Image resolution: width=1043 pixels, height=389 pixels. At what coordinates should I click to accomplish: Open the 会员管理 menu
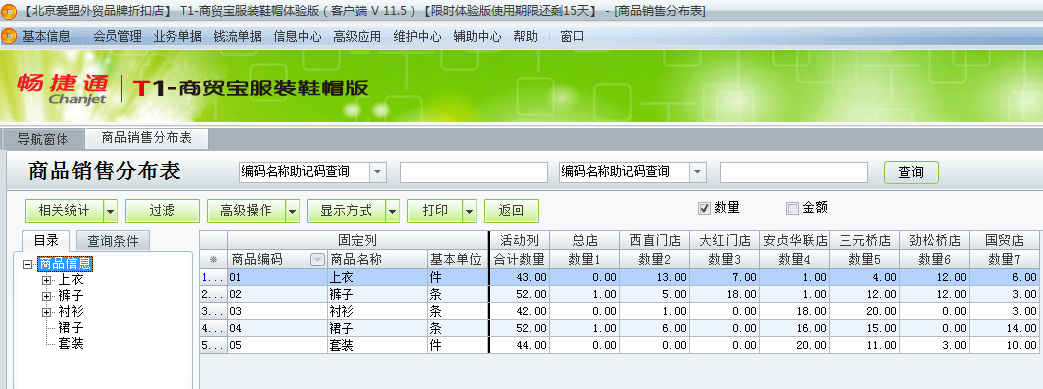coord(117,37)
